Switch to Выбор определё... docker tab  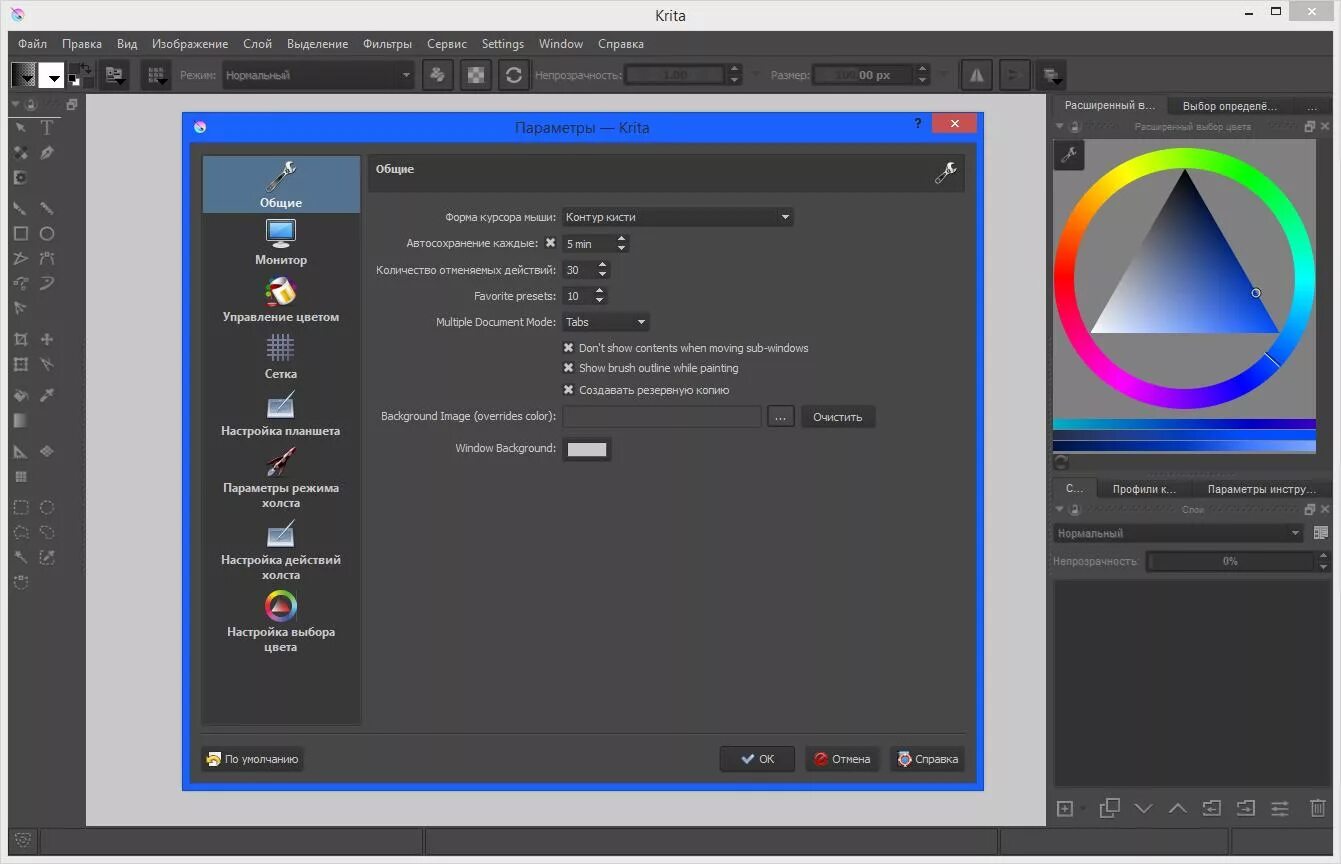pyautogui.click(x=1229, y=105)
